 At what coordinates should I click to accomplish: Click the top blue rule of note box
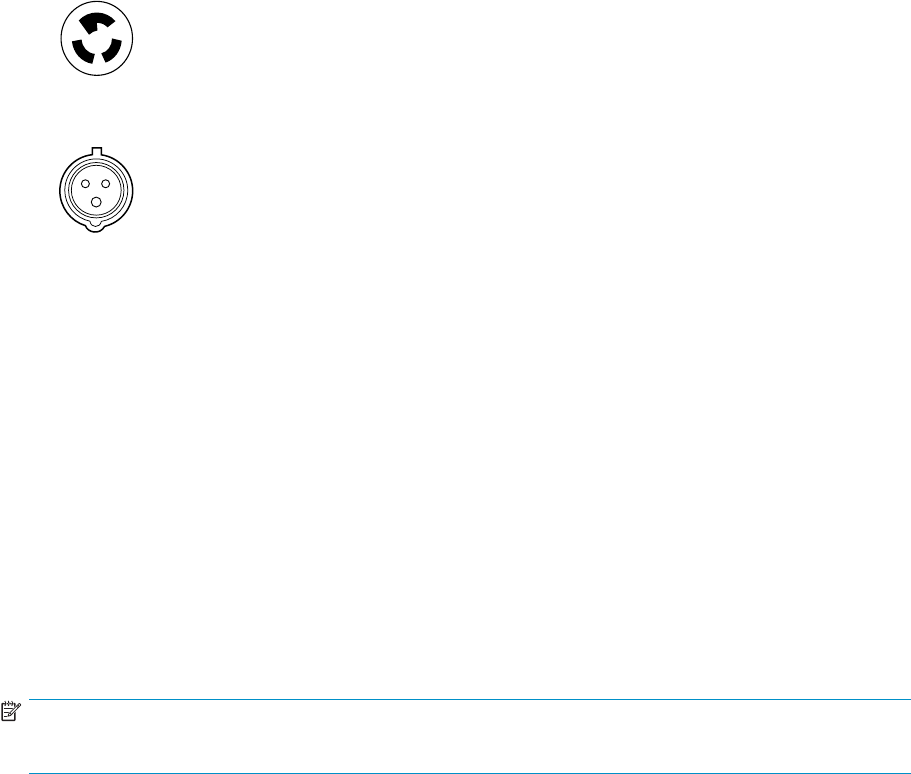469,700
